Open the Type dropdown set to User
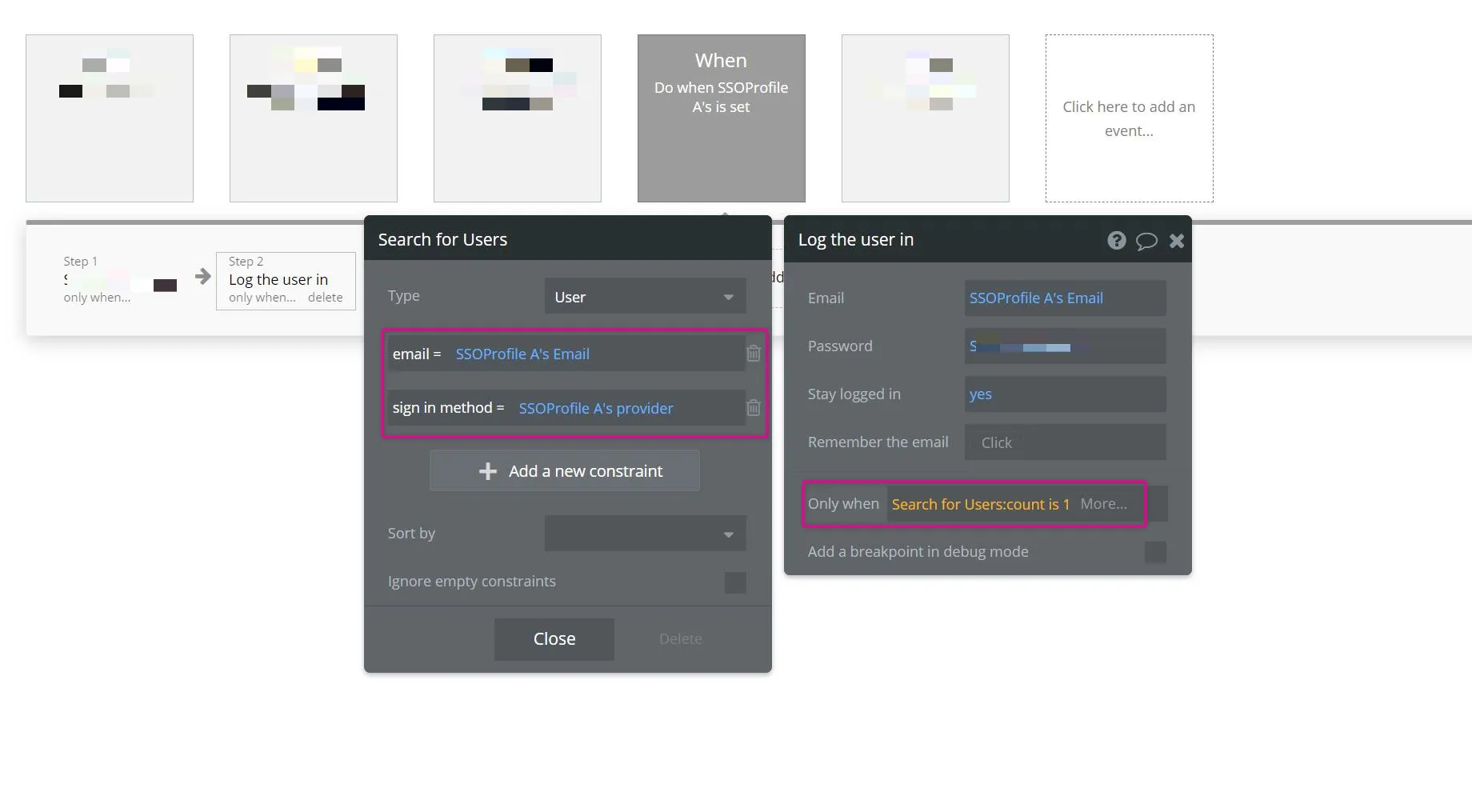 click(x=645, y=296)
